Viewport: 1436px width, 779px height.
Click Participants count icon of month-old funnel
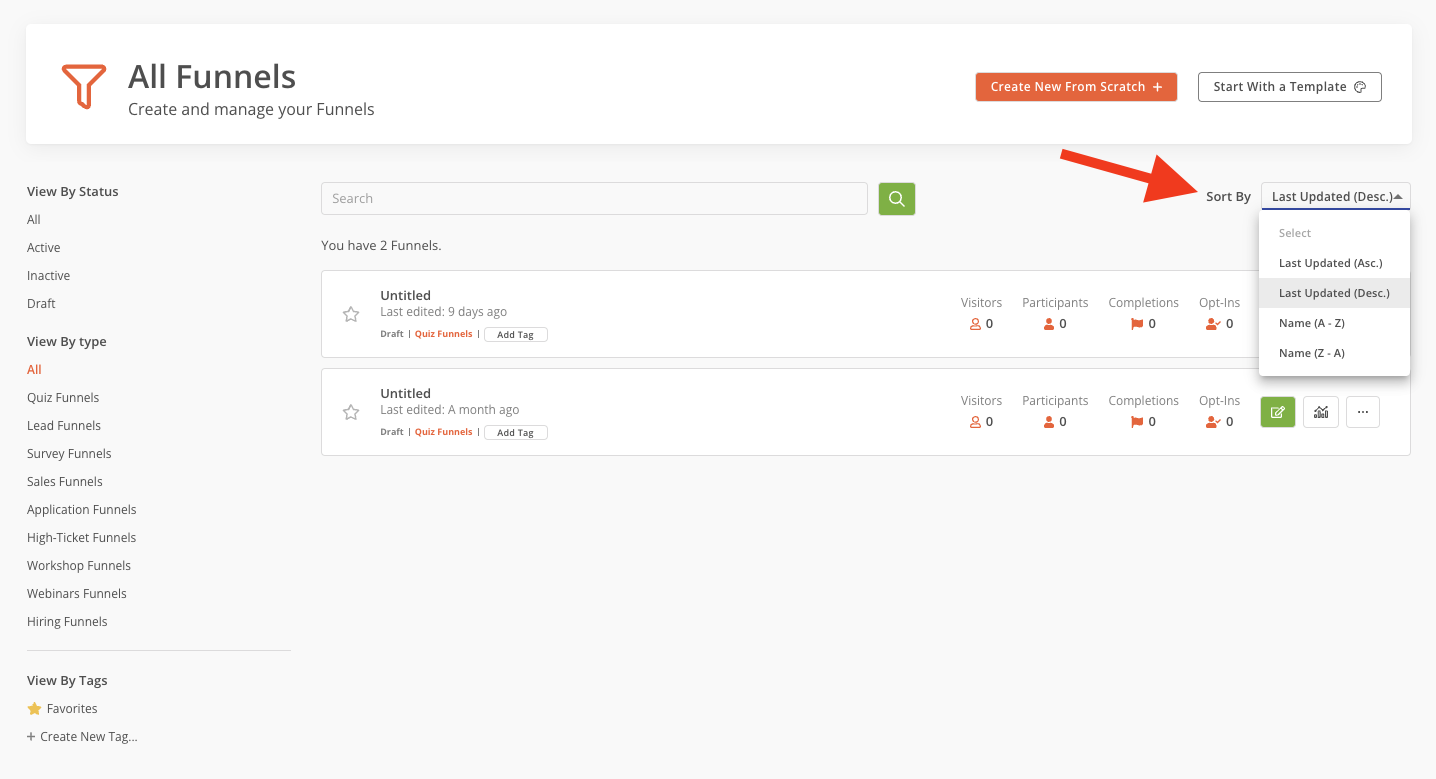pos(1049,422)
